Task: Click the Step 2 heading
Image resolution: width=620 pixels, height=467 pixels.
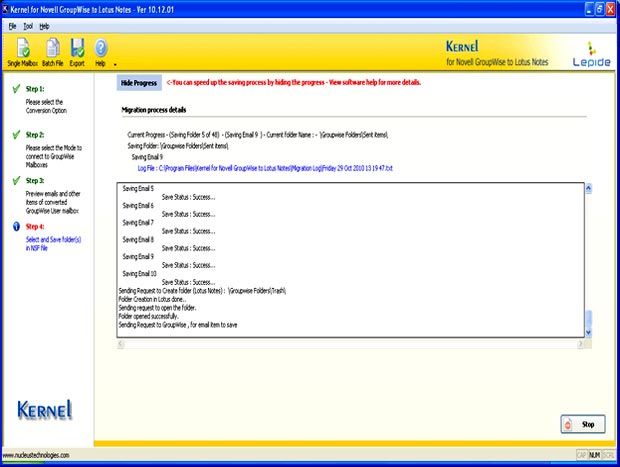Action: 35,134
